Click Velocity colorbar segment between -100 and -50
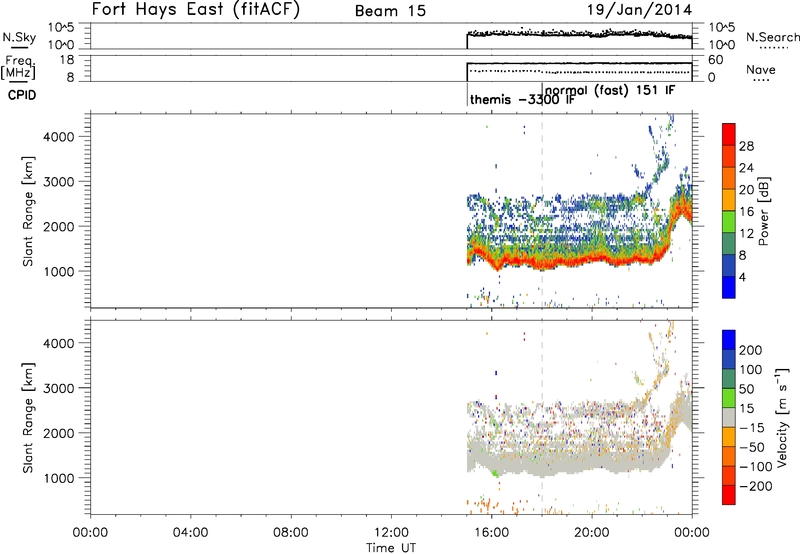Screen dimensions: 800x554 coord(729,456)
